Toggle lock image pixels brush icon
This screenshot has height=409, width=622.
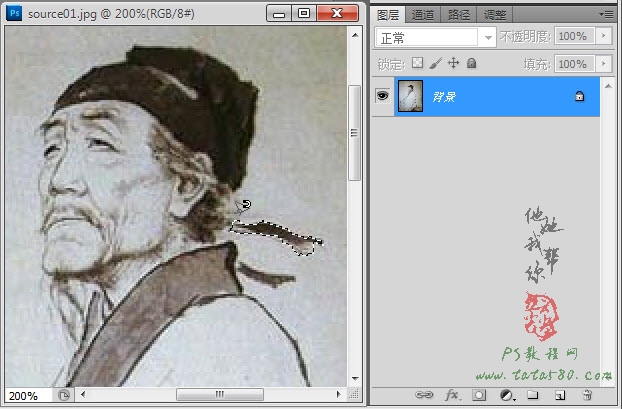click(436, 63)
